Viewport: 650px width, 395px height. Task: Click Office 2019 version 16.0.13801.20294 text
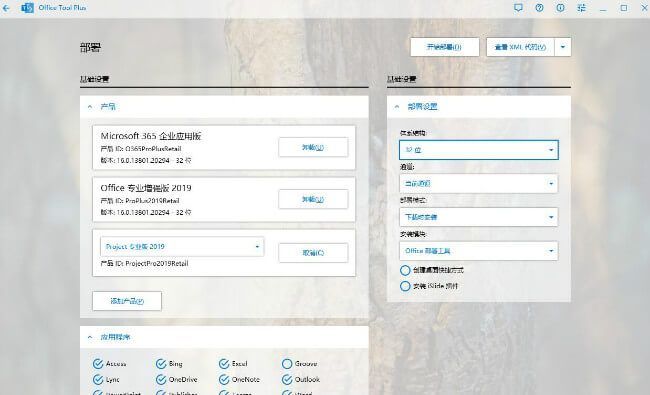pos(146,213)
